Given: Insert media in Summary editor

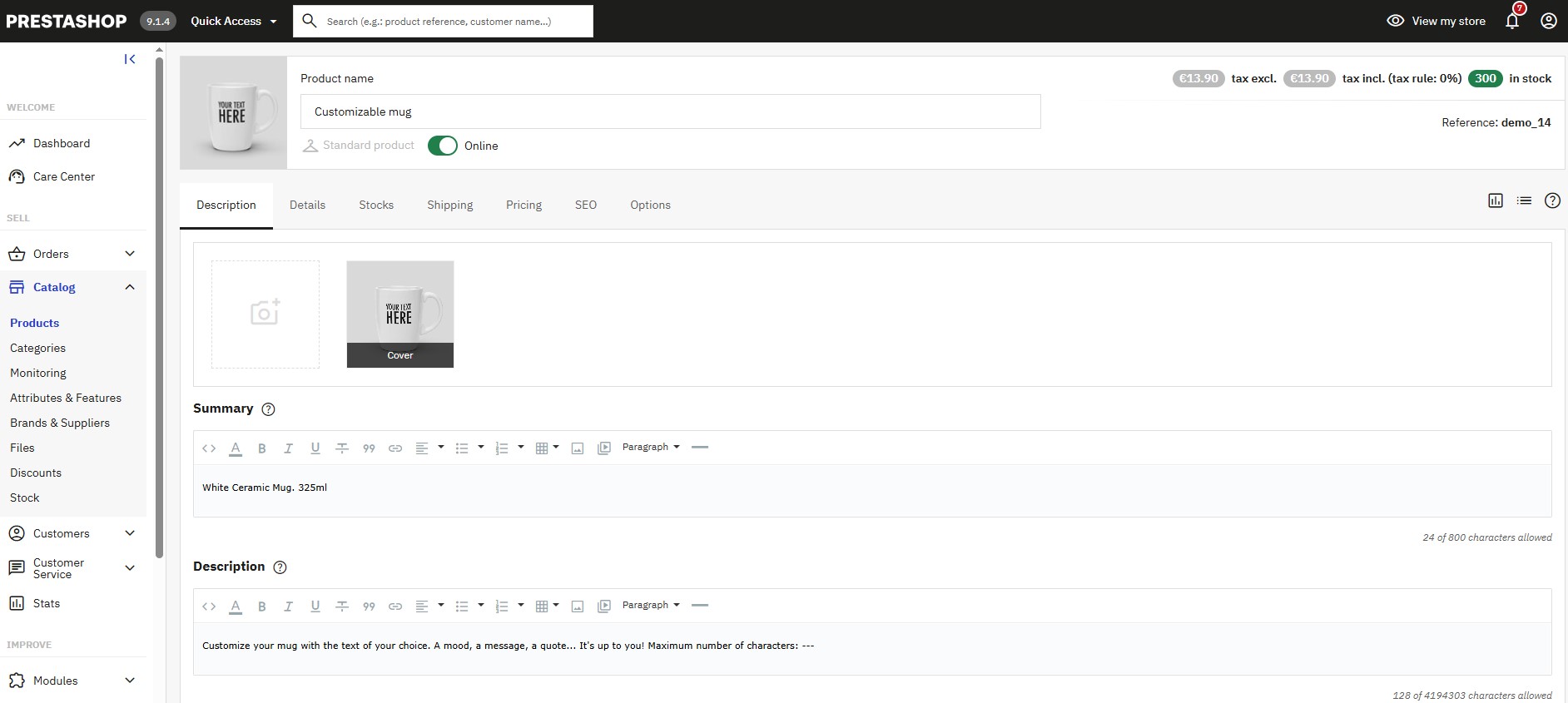Looking at the screenshot, I should pyautogui.click(x=604, y=448).
